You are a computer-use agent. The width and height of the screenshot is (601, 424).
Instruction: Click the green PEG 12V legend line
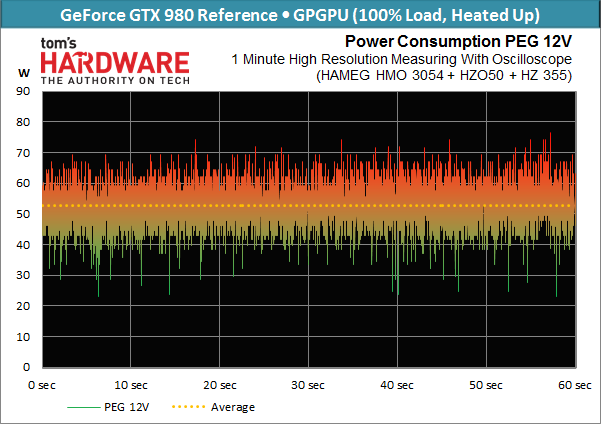point(84,407)
